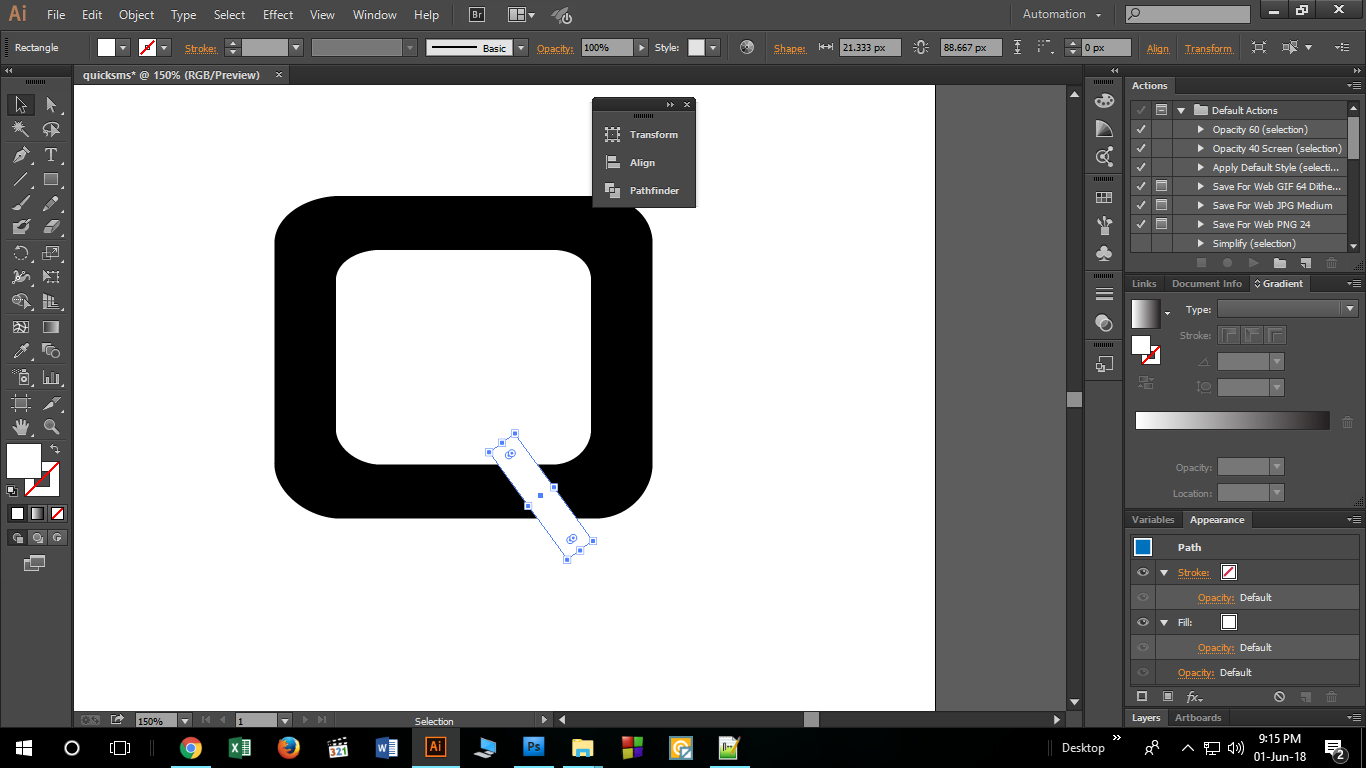Image resolution: width=1366 pixels, height=768 pixels.
Task: Hide the Stroke attribute in Appearance panel
Action: pyautogui.click(x=1143, y=573)
